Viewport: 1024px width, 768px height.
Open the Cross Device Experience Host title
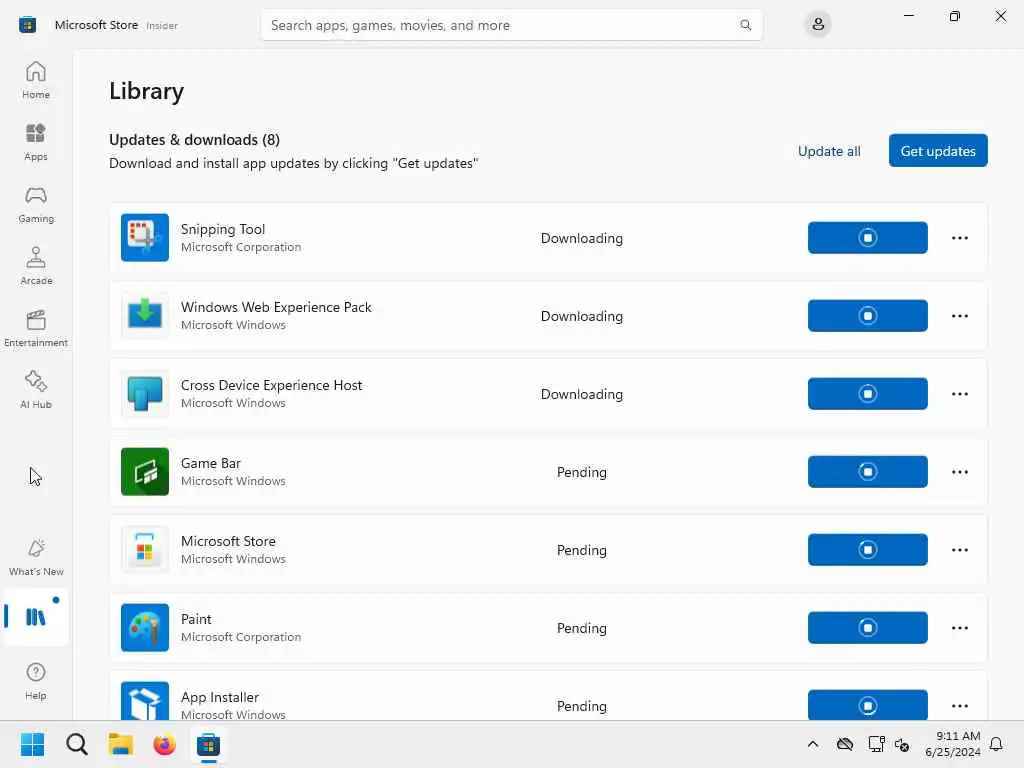[x=271, y=385]
